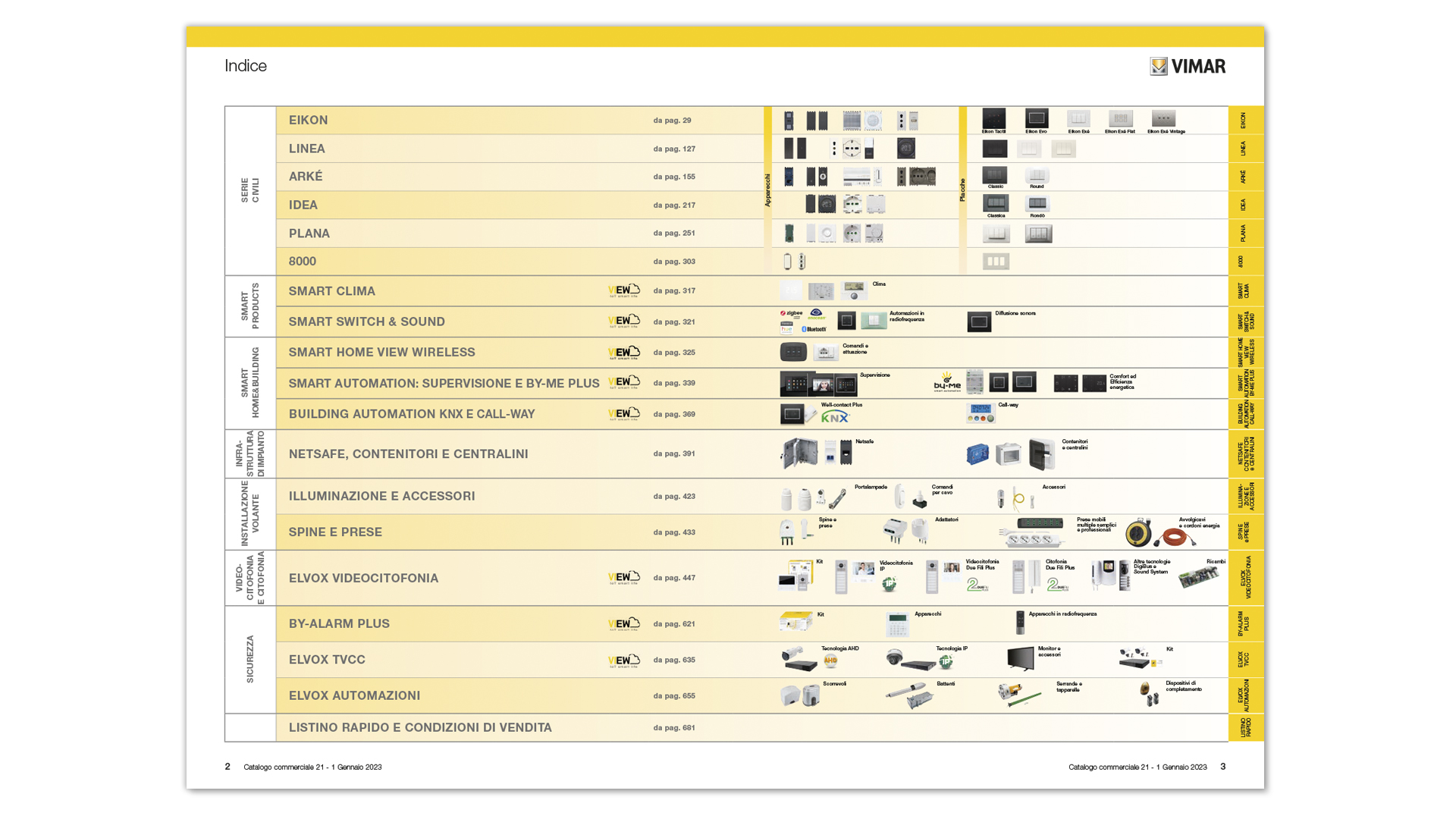Click page number 3 in the footer
Screen dimensions: 1456x819
[1222, 767]
